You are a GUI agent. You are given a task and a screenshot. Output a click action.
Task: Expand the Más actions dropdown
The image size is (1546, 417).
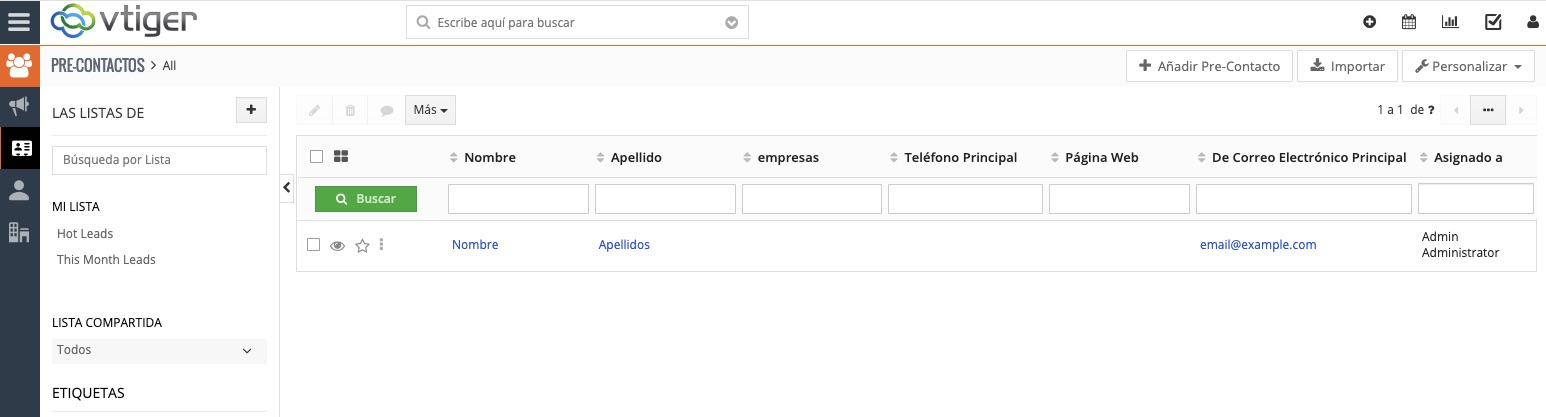[x=430, y=110]
